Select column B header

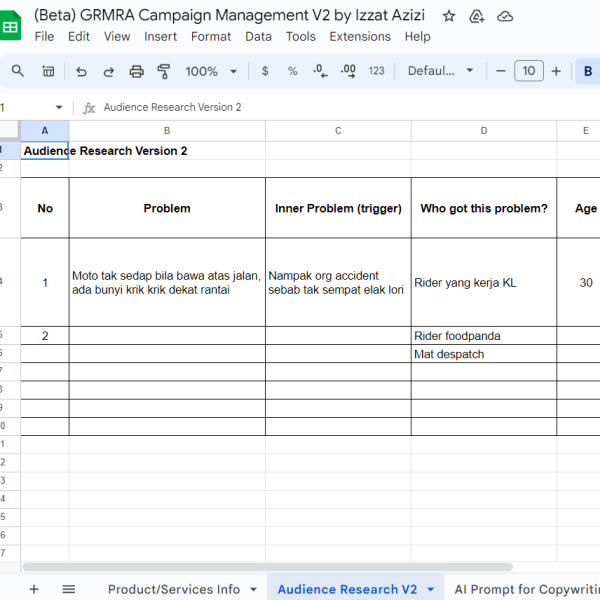point(167,131)
